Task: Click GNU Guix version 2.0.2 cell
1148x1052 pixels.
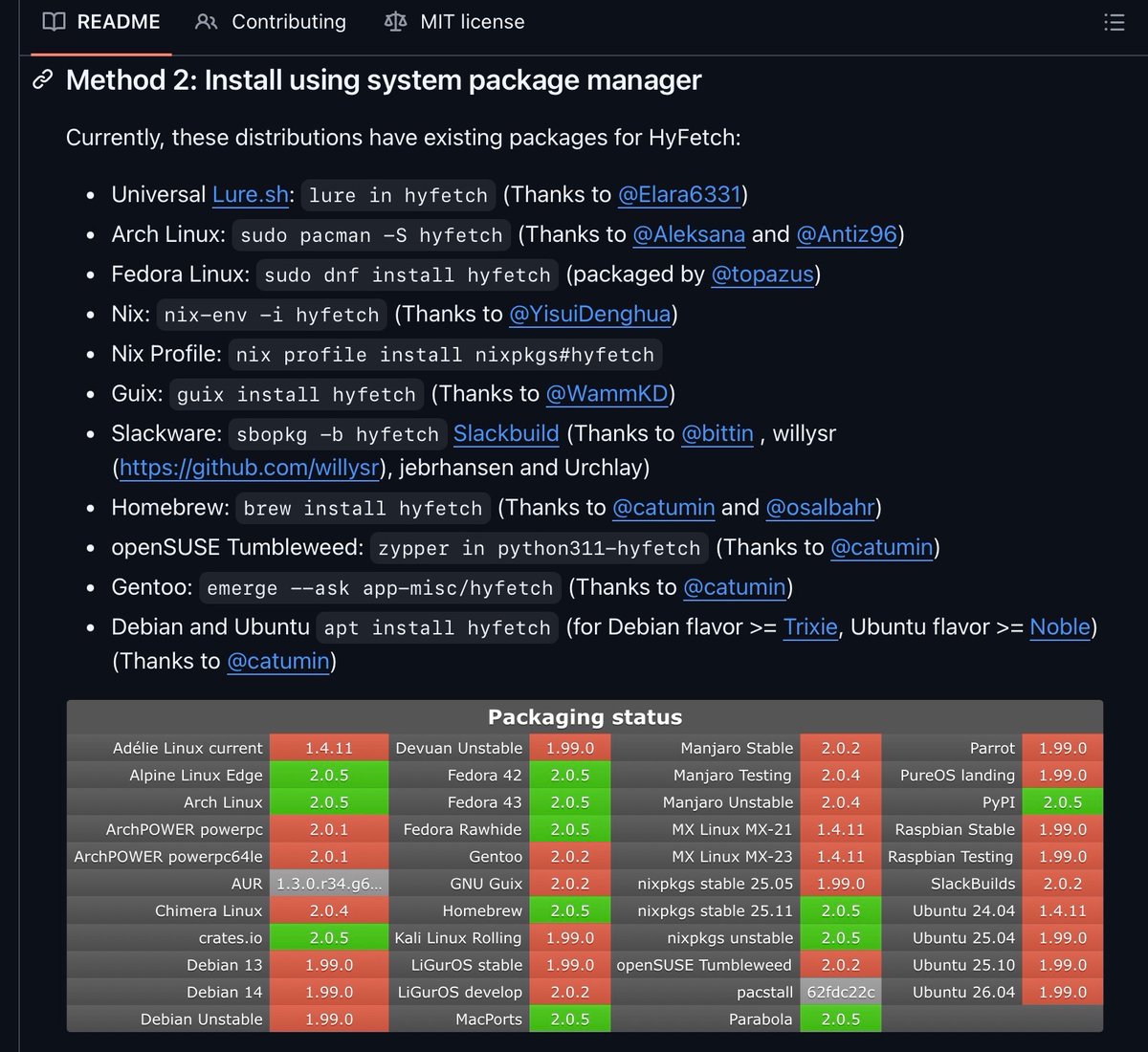Action: point(570,884)
